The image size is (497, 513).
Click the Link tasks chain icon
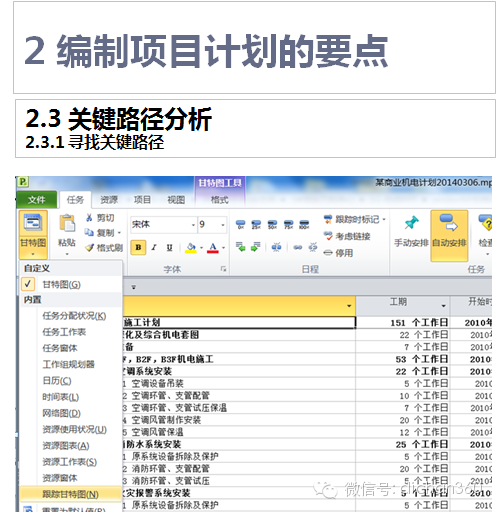pyautogui.click(x=298, y=247)
